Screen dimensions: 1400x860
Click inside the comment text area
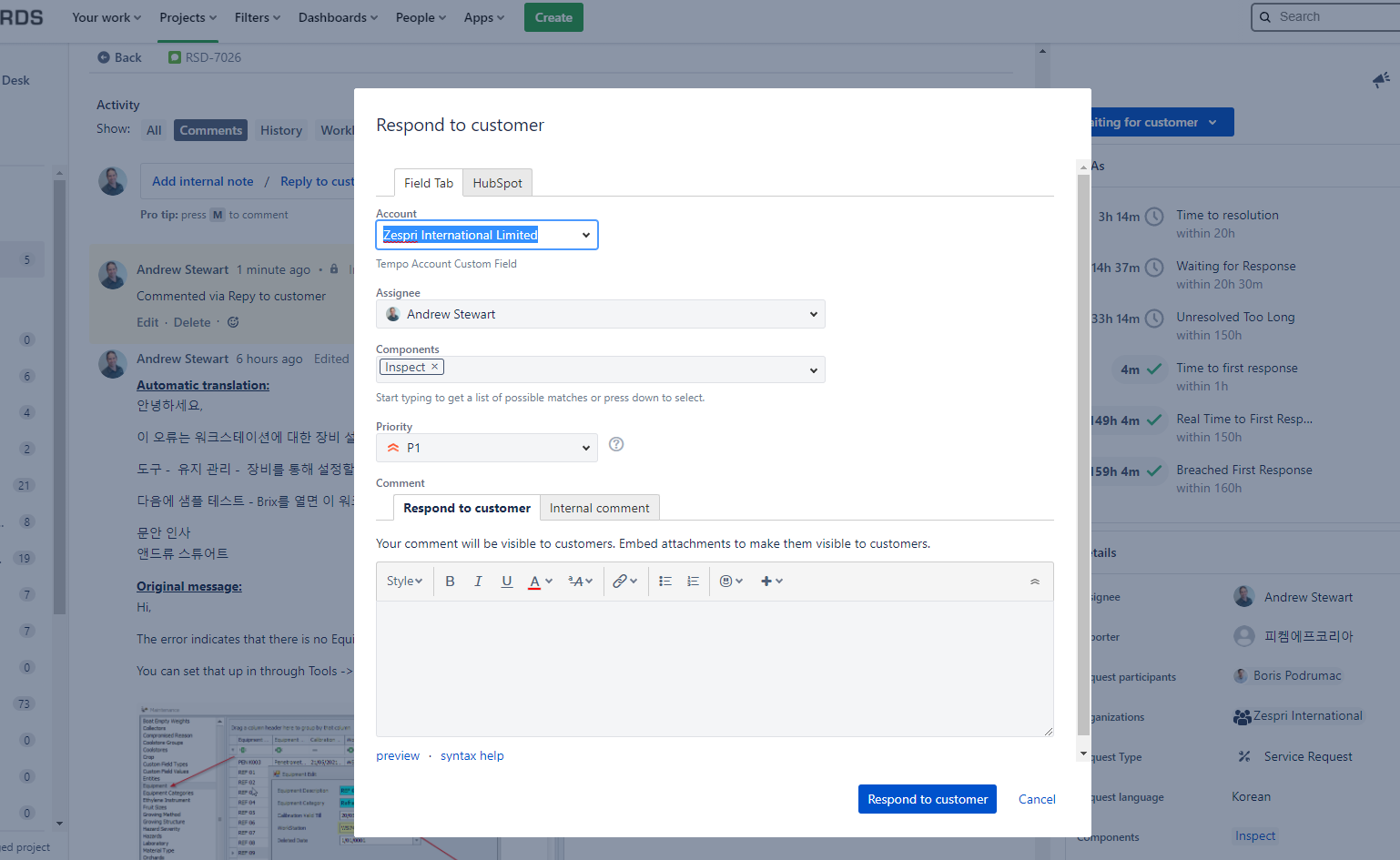pyautogui.click(x=715, y=669)
